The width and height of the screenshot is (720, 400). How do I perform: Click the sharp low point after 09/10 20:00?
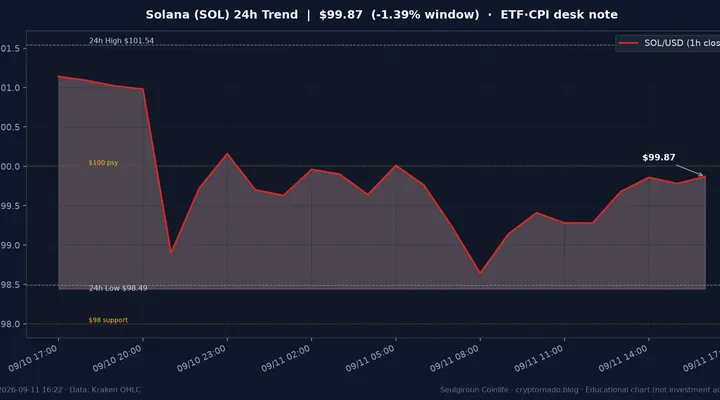171,252
